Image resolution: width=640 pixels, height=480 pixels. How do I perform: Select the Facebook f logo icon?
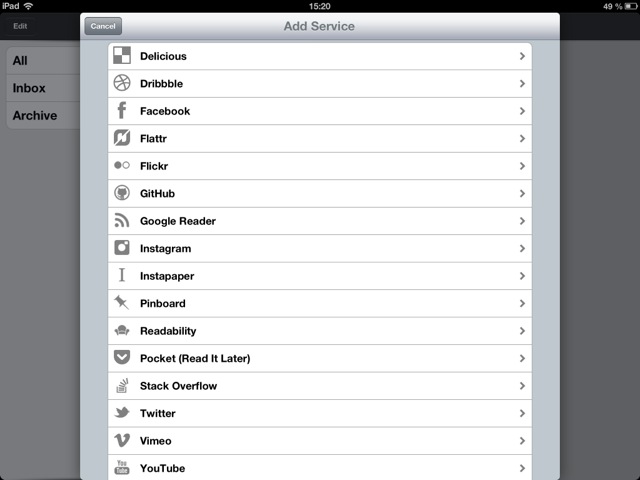tap(122, 110)
